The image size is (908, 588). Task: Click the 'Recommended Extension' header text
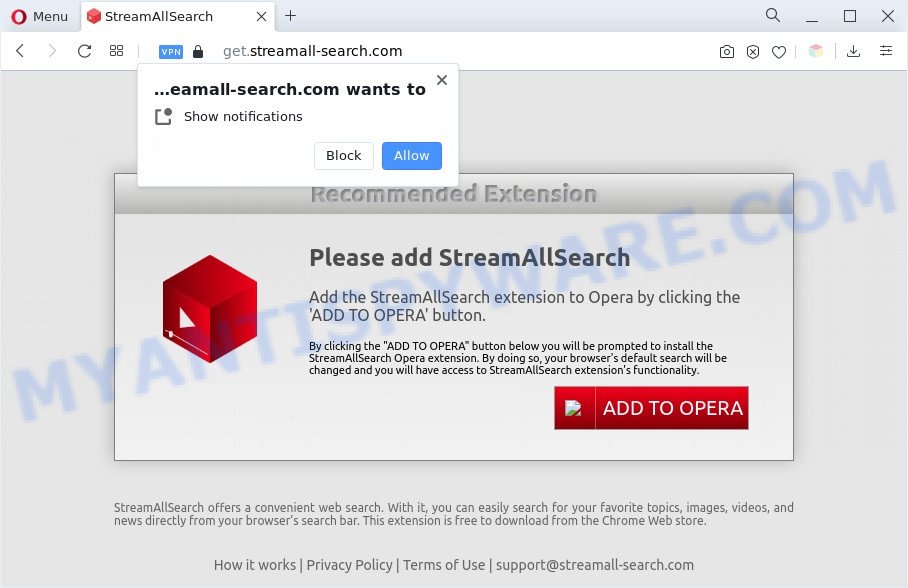[453, 194]
